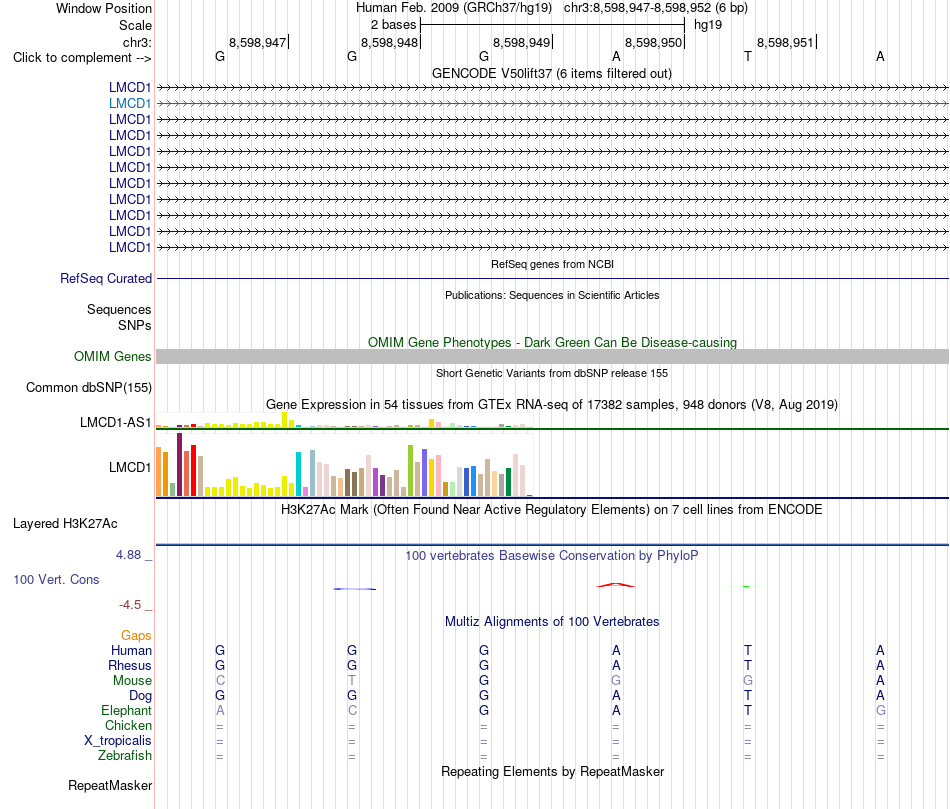
Task: Open the OMIM Genes track label
Action: click(113, 356)
